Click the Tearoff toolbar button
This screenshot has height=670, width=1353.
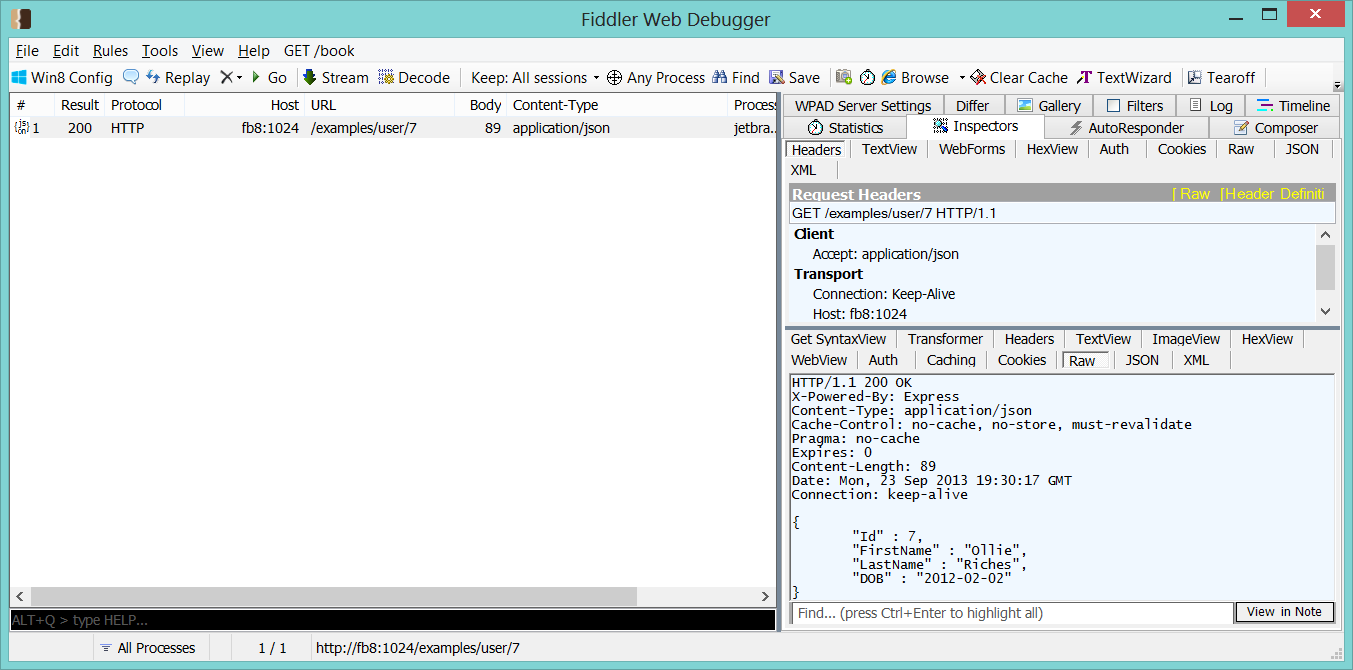click(1221, 77)
